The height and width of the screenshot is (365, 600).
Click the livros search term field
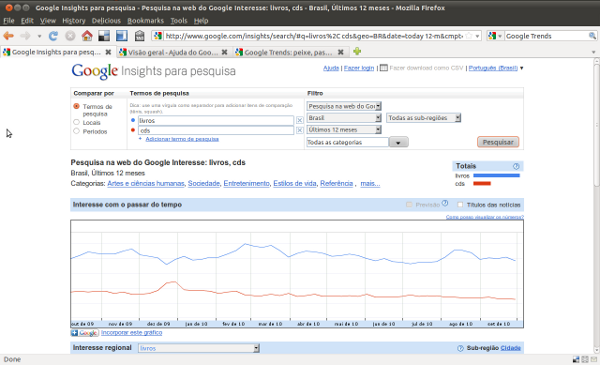[216, 120]
